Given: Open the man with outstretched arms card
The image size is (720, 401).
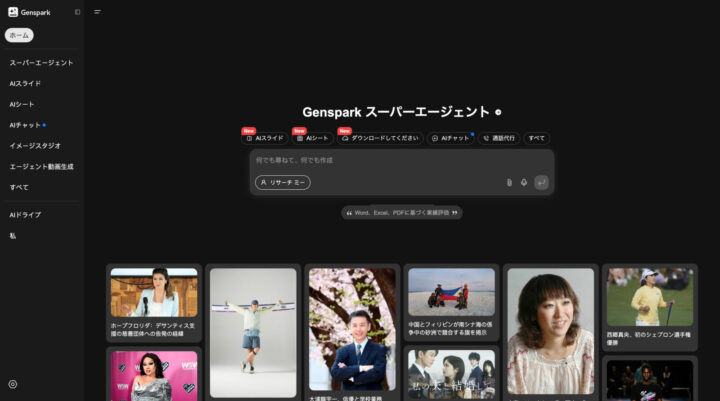Looking at the screenshot, I should click(253, 333).
